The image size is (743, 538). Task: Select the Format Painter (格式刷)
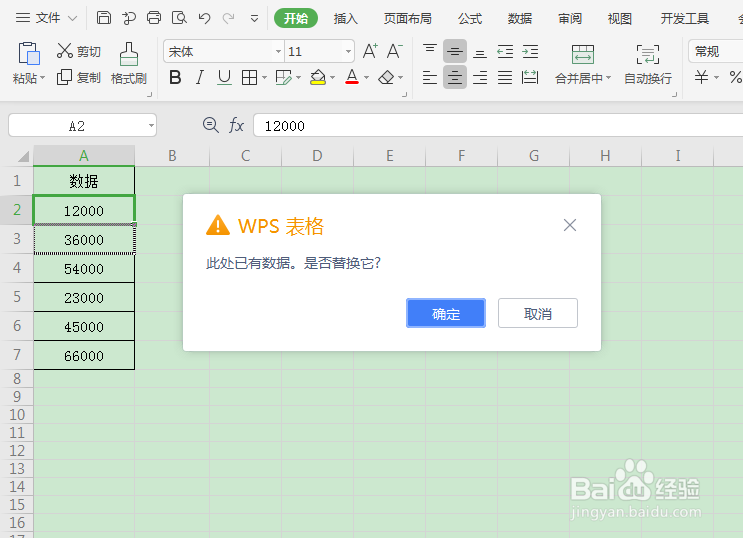click(128, 64)
